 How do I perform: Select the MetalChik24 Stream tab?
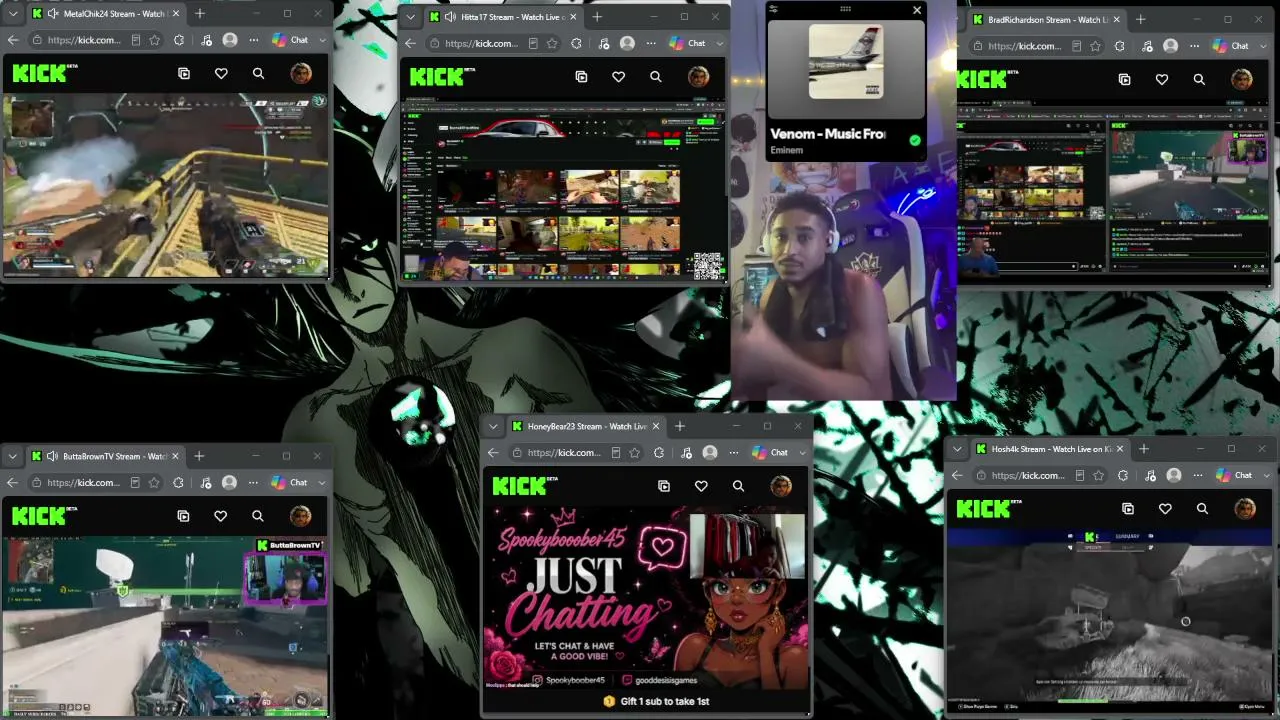(x=106, y=14)
